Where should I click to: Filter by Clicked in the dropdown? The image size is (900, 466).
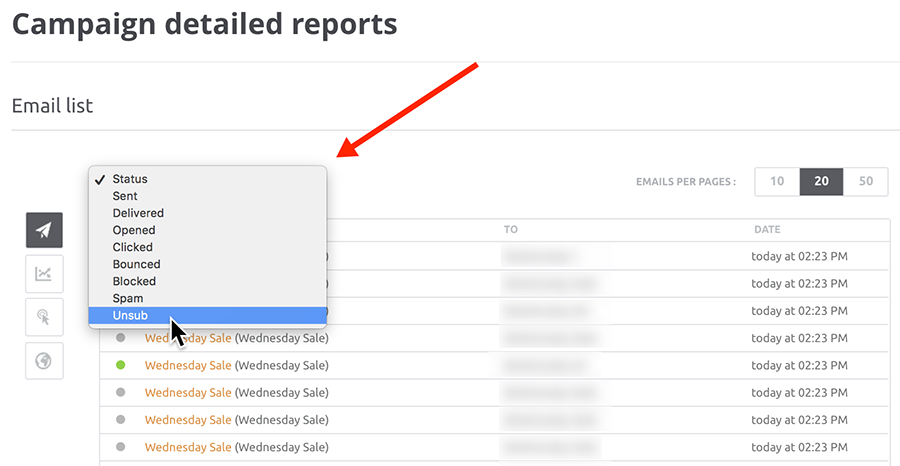point(207,247)
